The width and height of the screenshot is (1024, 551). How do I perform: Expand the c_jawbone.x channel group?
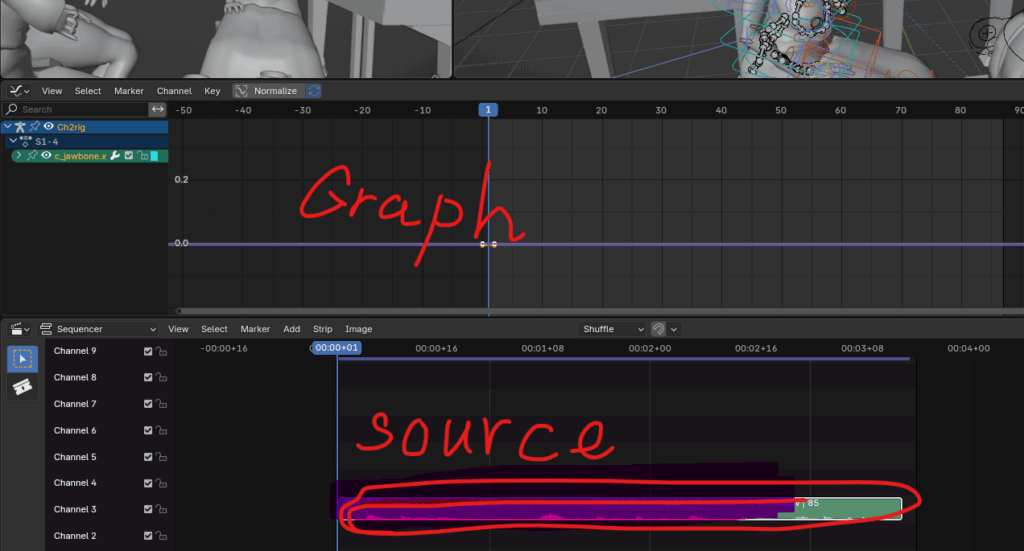click(18, 156)
